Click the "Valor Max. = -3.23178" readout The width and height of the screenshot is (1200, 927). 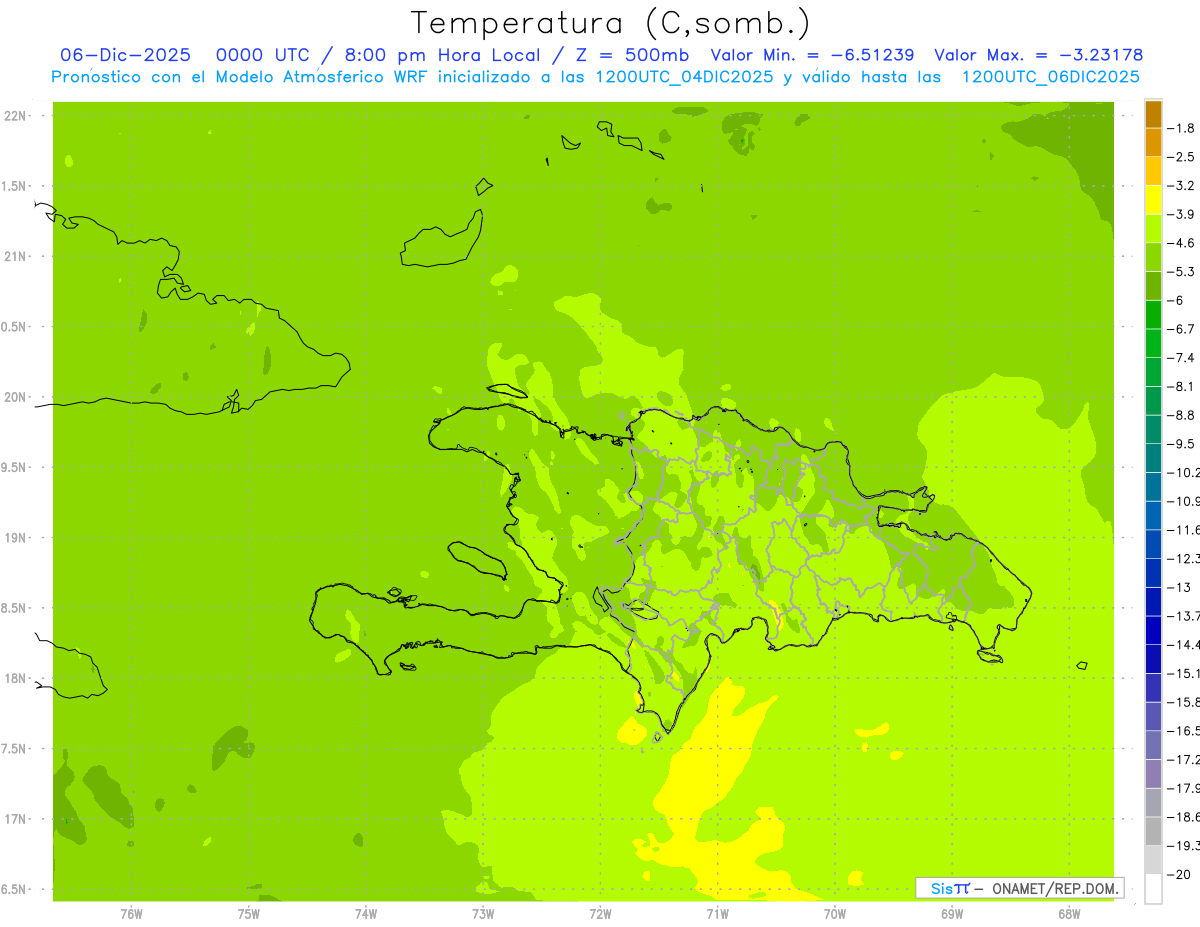coord(1038,55)
